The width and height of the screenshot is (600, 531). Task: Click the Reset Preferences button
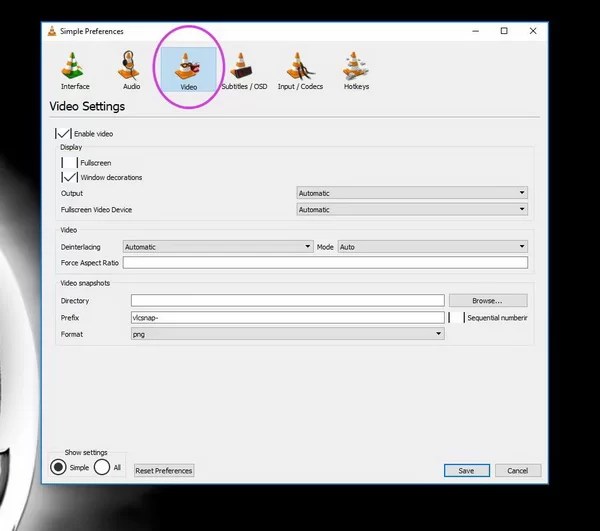click(164, 471)
